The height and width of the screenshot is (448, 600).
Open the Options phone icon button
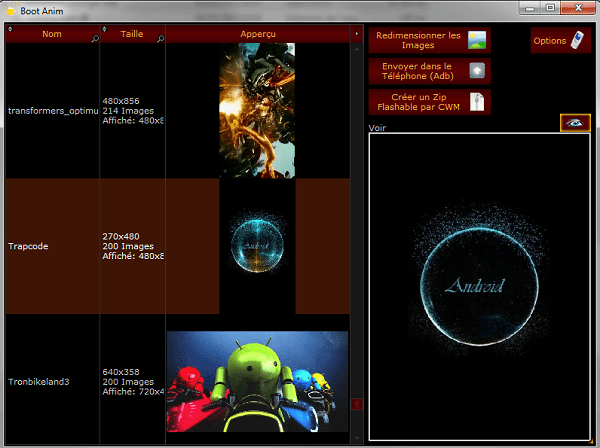pos(560,40)
